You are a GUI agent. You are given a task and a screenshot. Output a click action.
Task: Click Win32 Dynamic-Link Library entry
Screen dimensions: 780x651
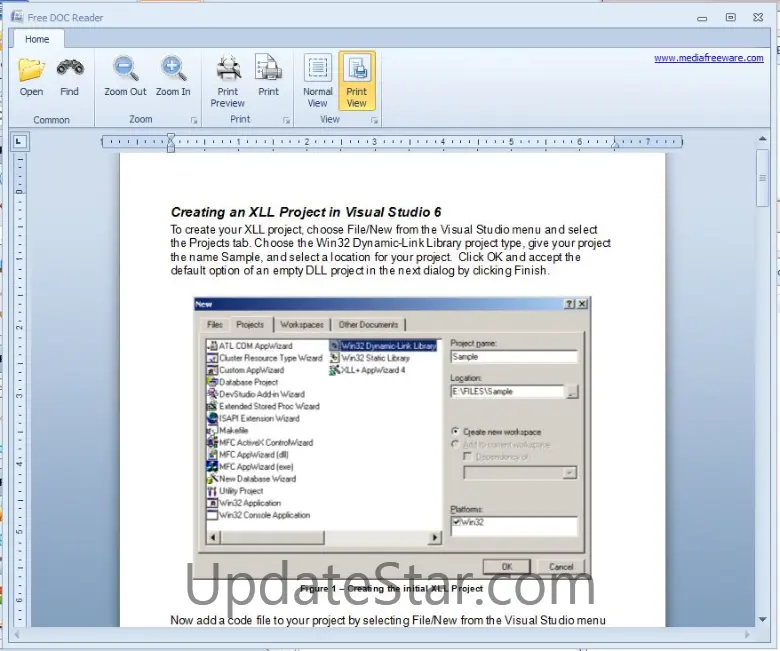tap(383, 346)
